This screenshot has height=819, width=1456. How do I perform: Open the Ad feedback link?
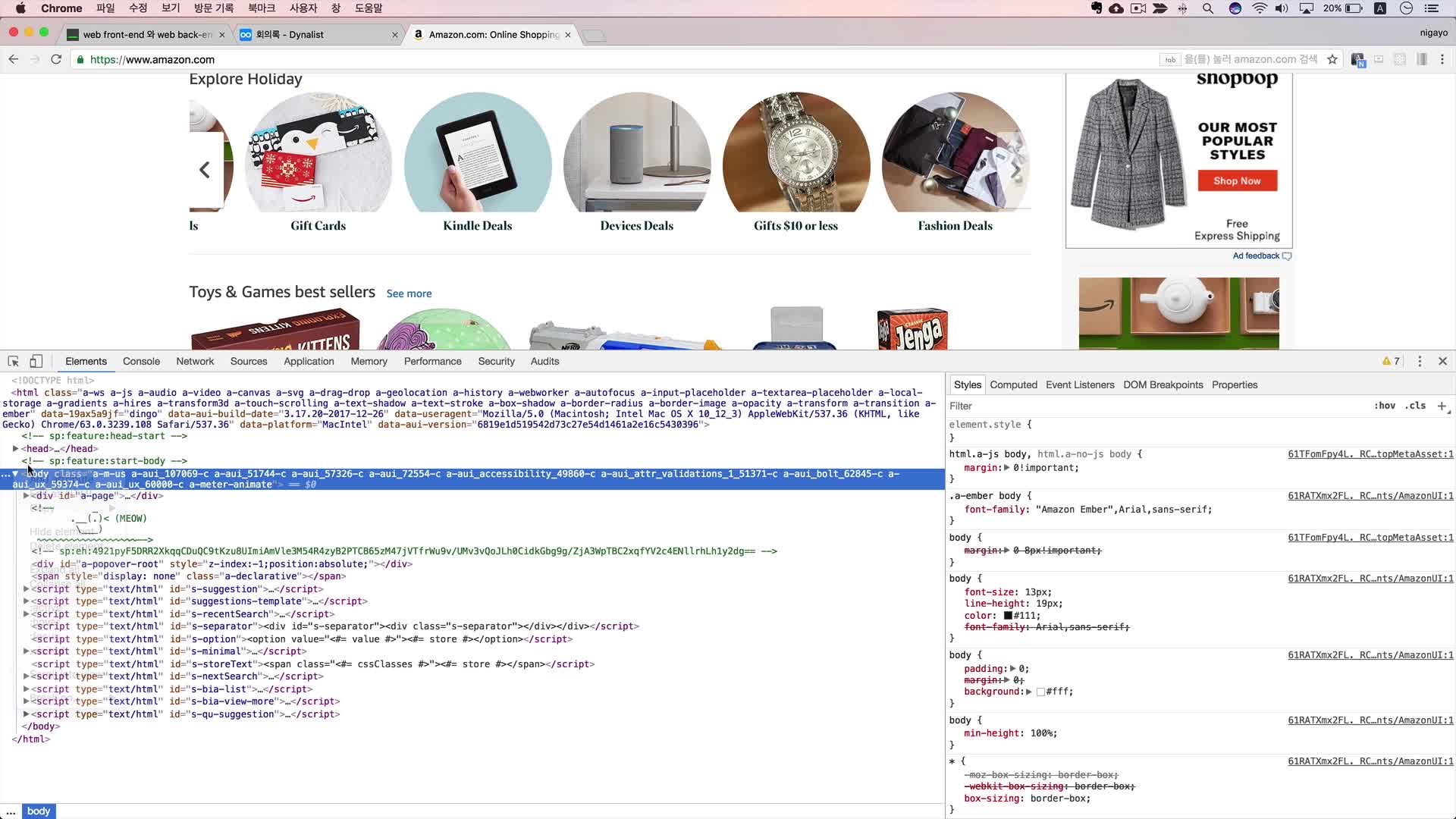tap(1256, 256)
